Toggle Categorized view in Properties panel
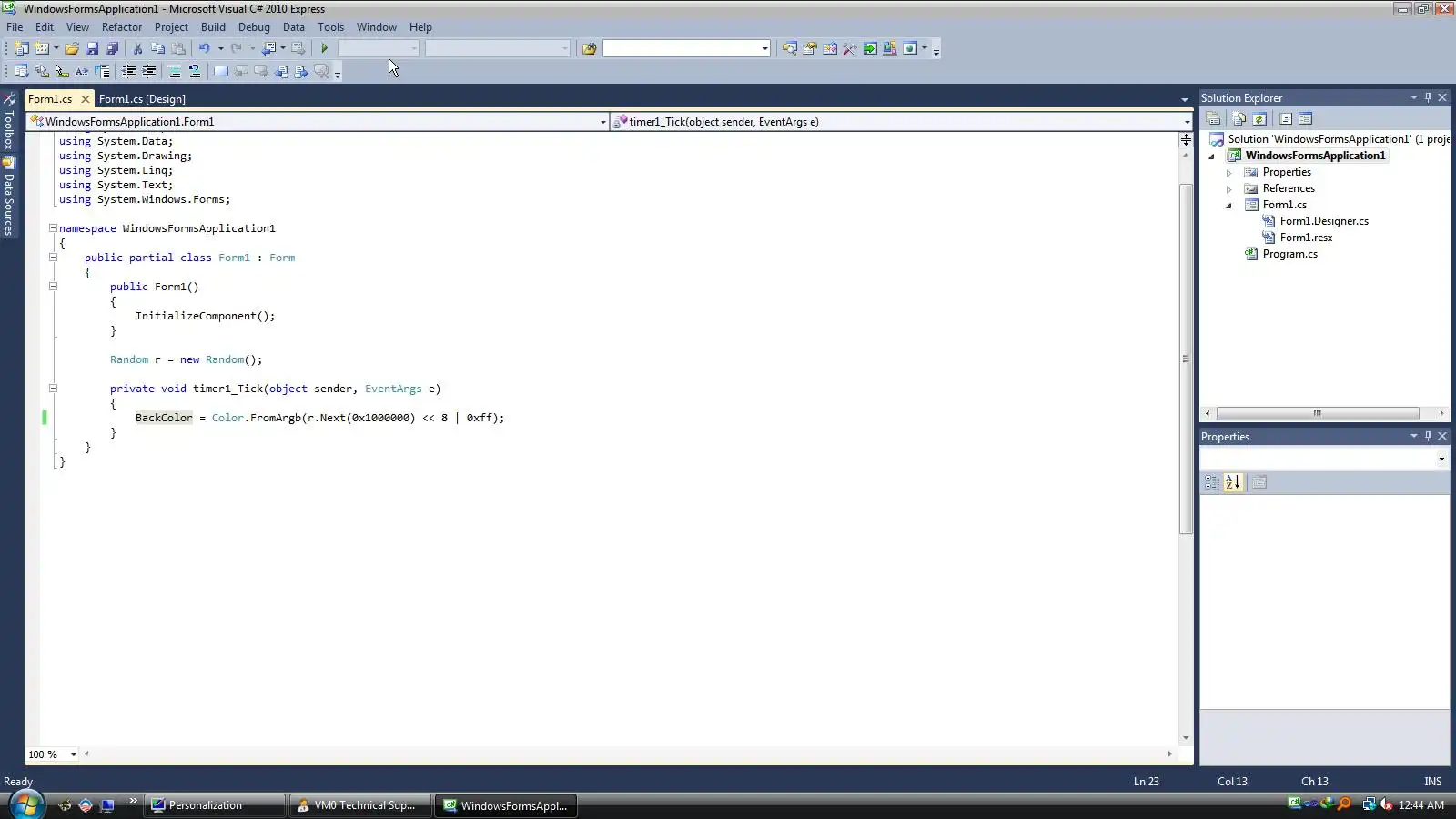This screenshot has height=819, width=1456. 1212,482
